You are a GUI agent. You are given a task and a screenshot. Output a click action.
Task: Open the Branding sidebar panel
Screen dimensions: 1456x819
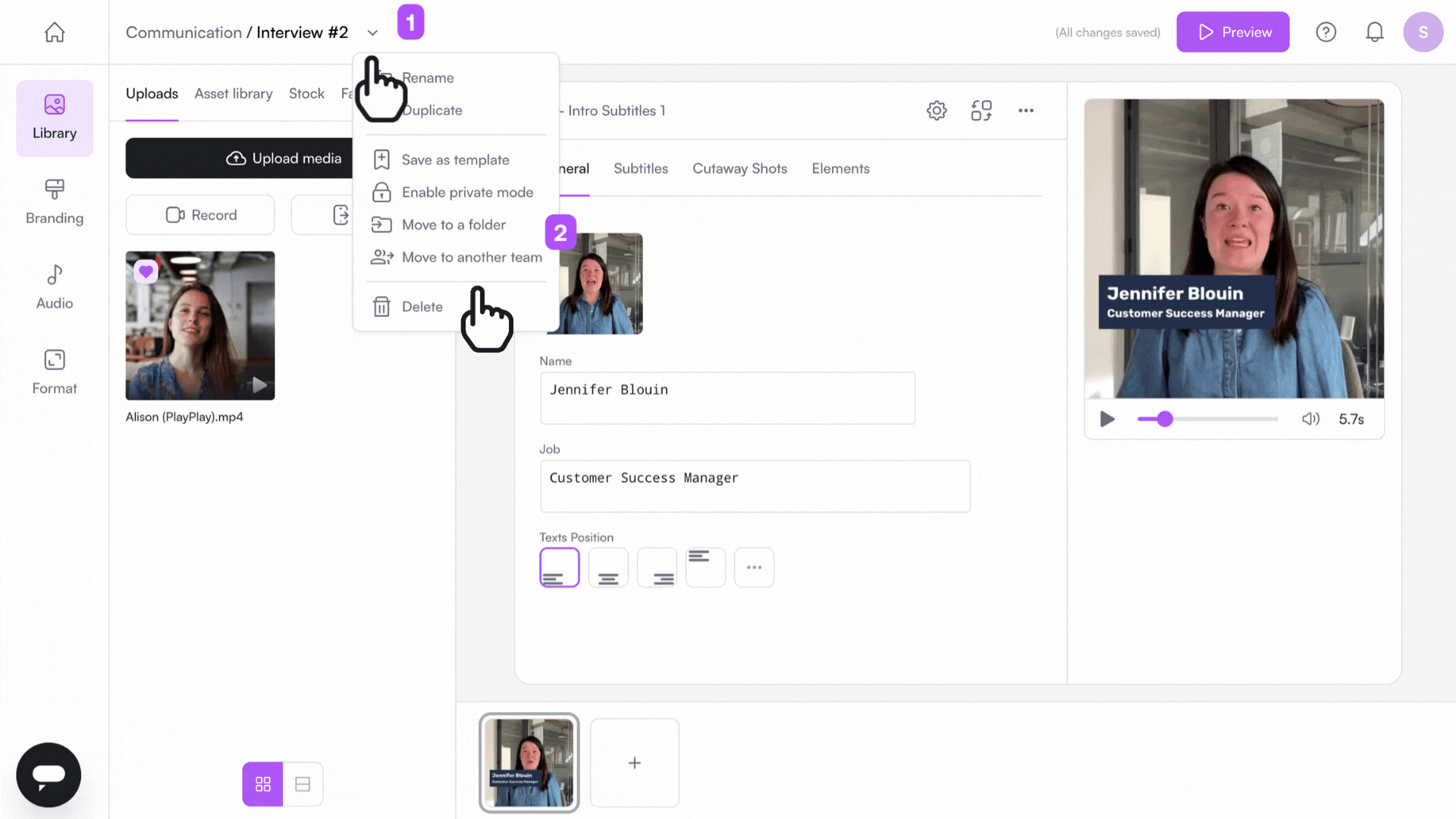pos(55,202)
